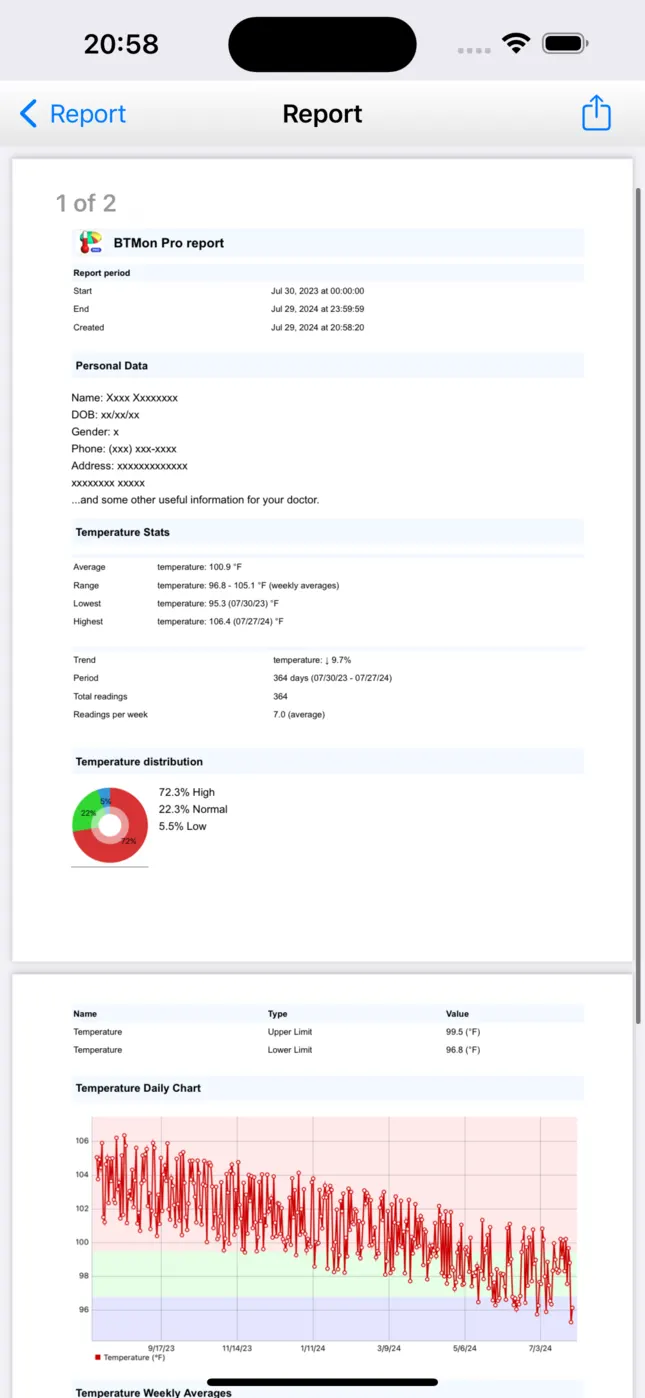This screenshot has width=645, height=1398.
Task: Tap the "BTMon Pro report" heading
Action: (x=169, y=243)
